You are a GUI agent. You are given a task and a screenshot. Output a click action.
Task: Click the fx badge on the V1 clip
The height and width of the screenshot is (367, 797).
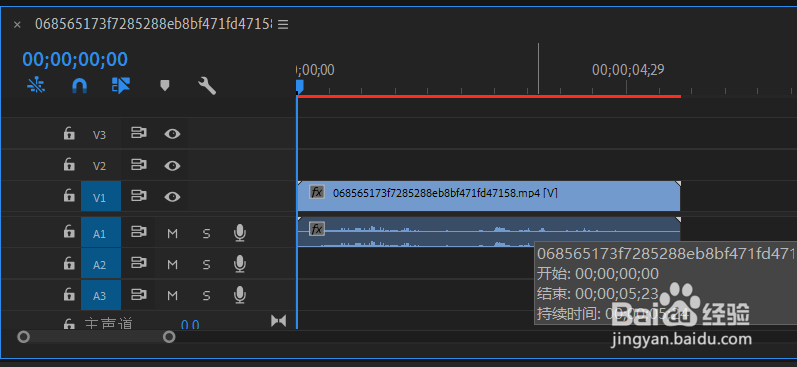(317, 192)
